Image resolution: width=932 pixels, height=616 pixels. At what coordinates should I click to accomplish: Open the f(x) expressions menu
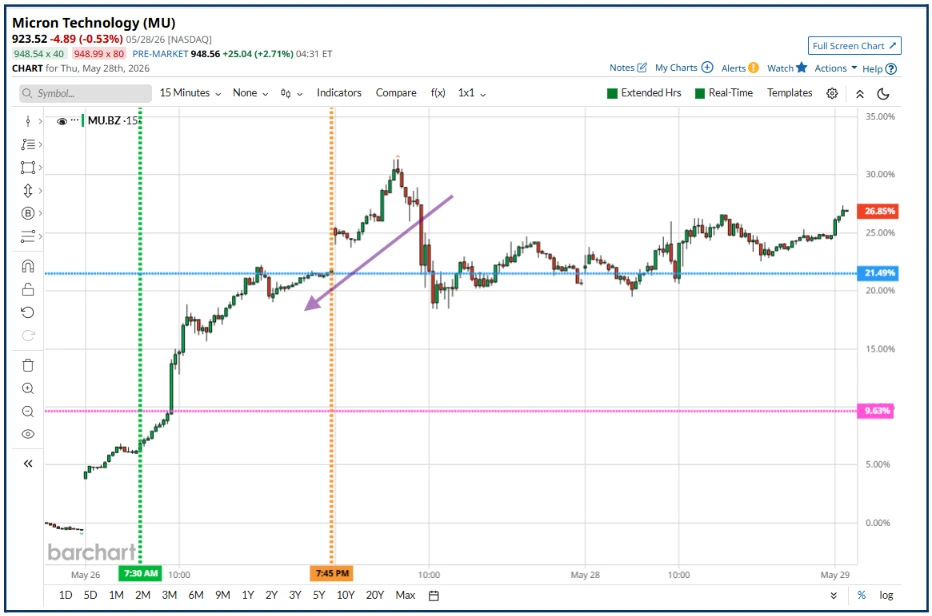point(438,93)
